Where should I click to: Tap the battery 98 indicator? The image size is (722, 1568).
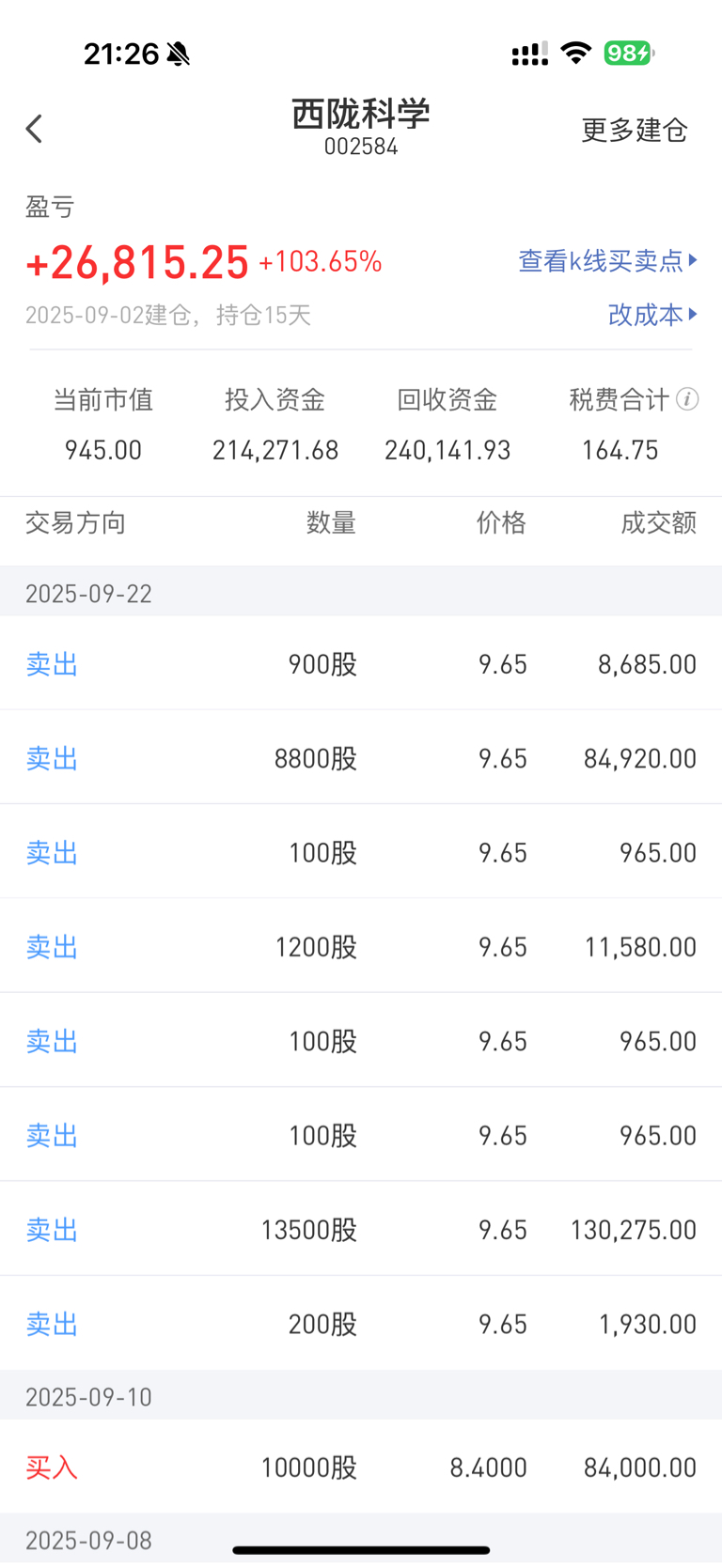[629, 54]
